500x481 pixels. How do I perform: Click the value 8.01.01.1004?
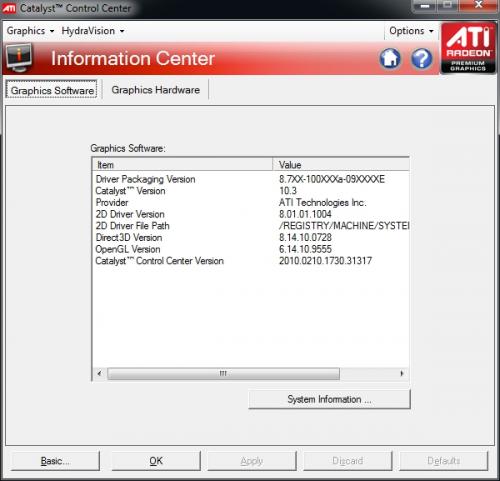coord(305,214)
